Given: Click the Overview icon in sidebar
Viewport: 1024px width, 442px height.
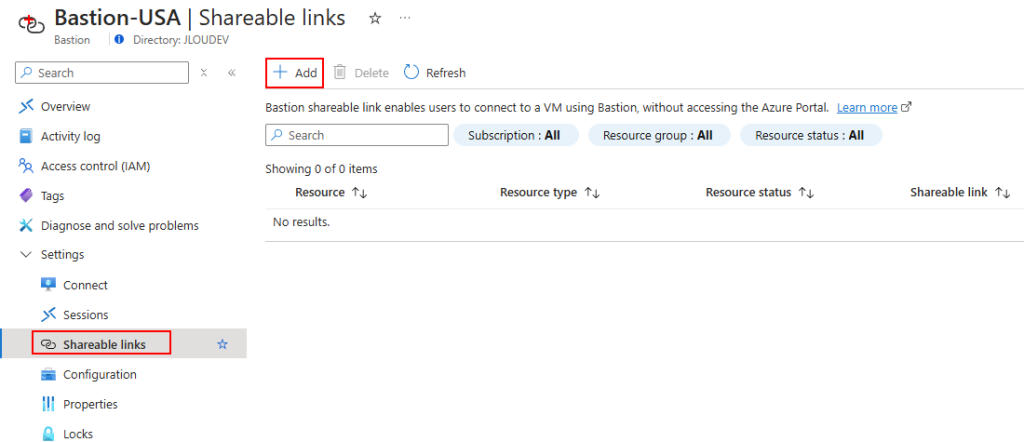Looking at the screenshot, I should click(x=26, y=106).
